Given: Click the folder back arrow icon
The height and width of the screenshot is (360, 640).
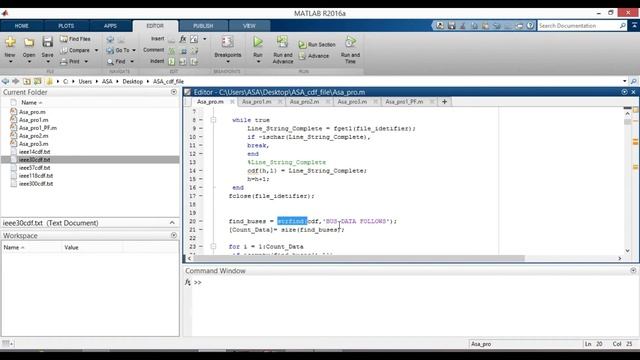Looking at the screenshot, I should coord(5,81).
